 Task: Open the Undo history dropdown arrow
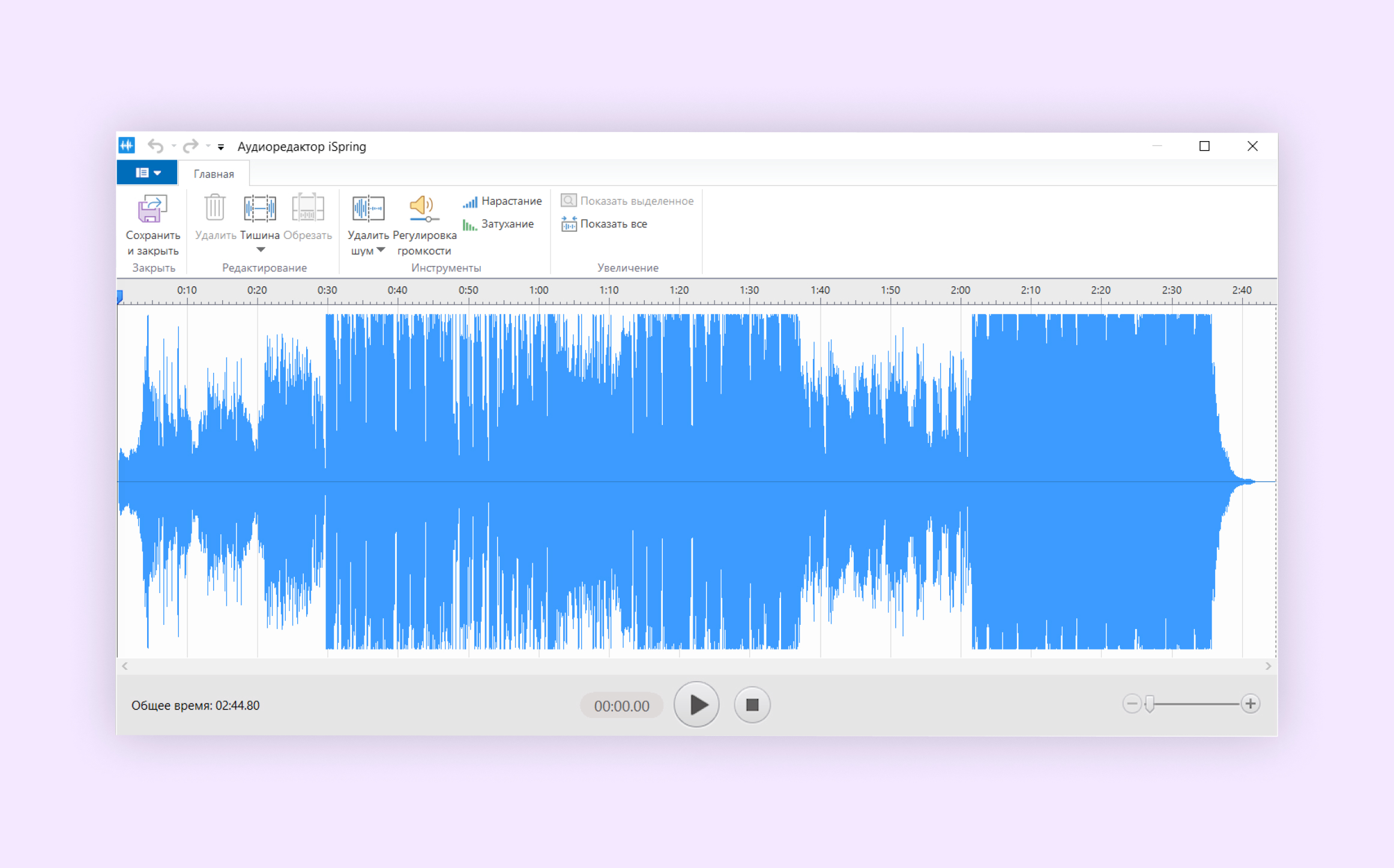tap(173, 146)
